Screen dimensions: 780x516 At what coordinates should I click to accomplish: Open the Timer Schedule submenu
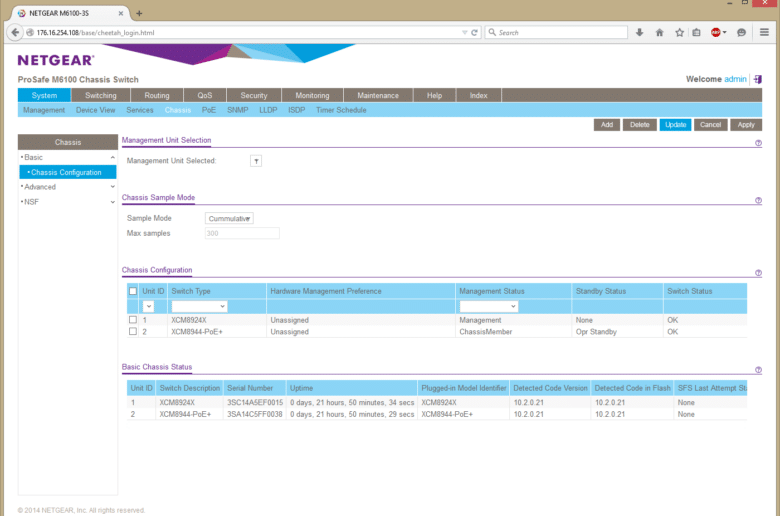click(x=341, y=110)
